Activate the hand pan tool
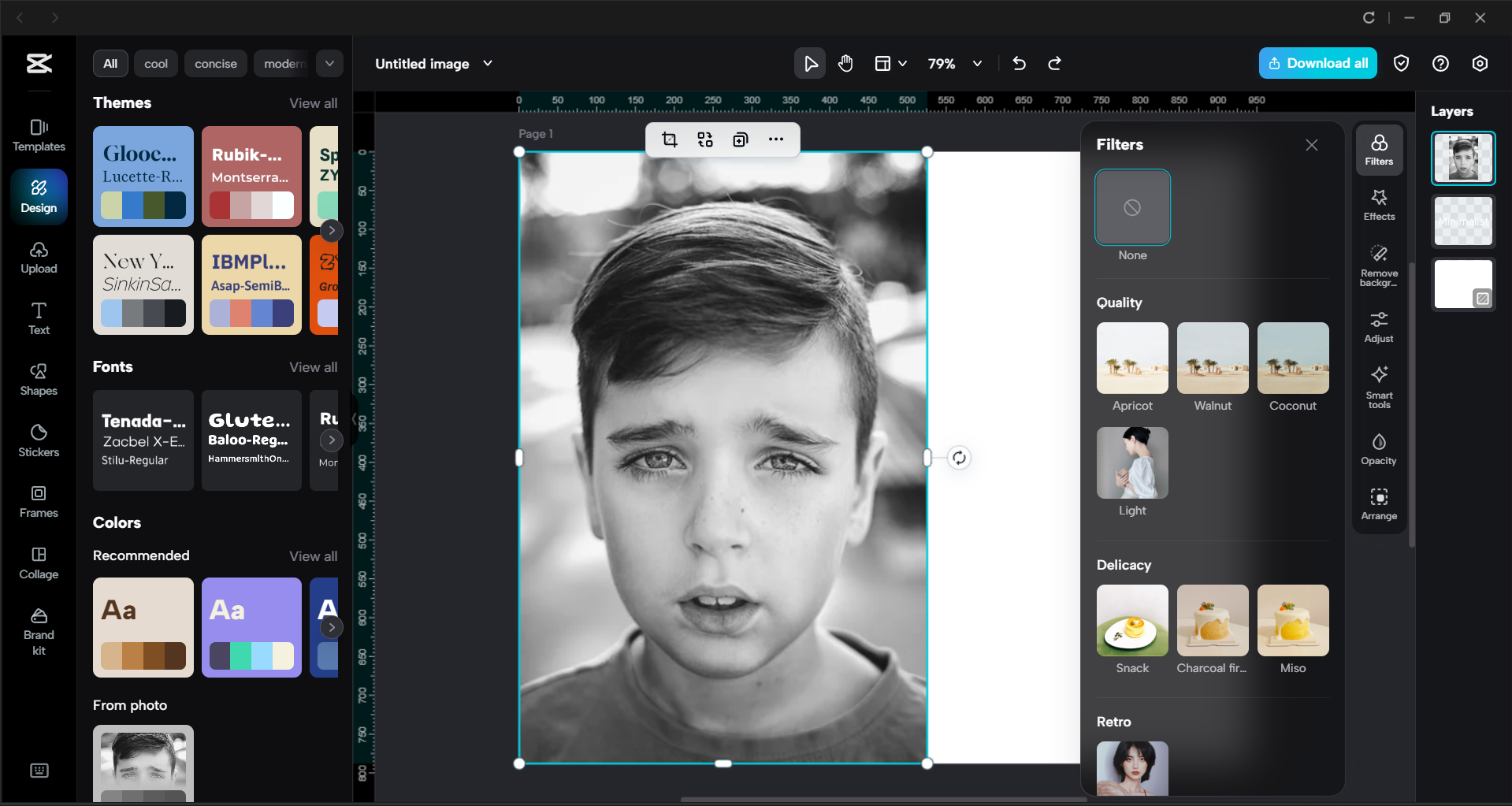The width and height of the screenshot is (1512, 806). click(845, 63)
